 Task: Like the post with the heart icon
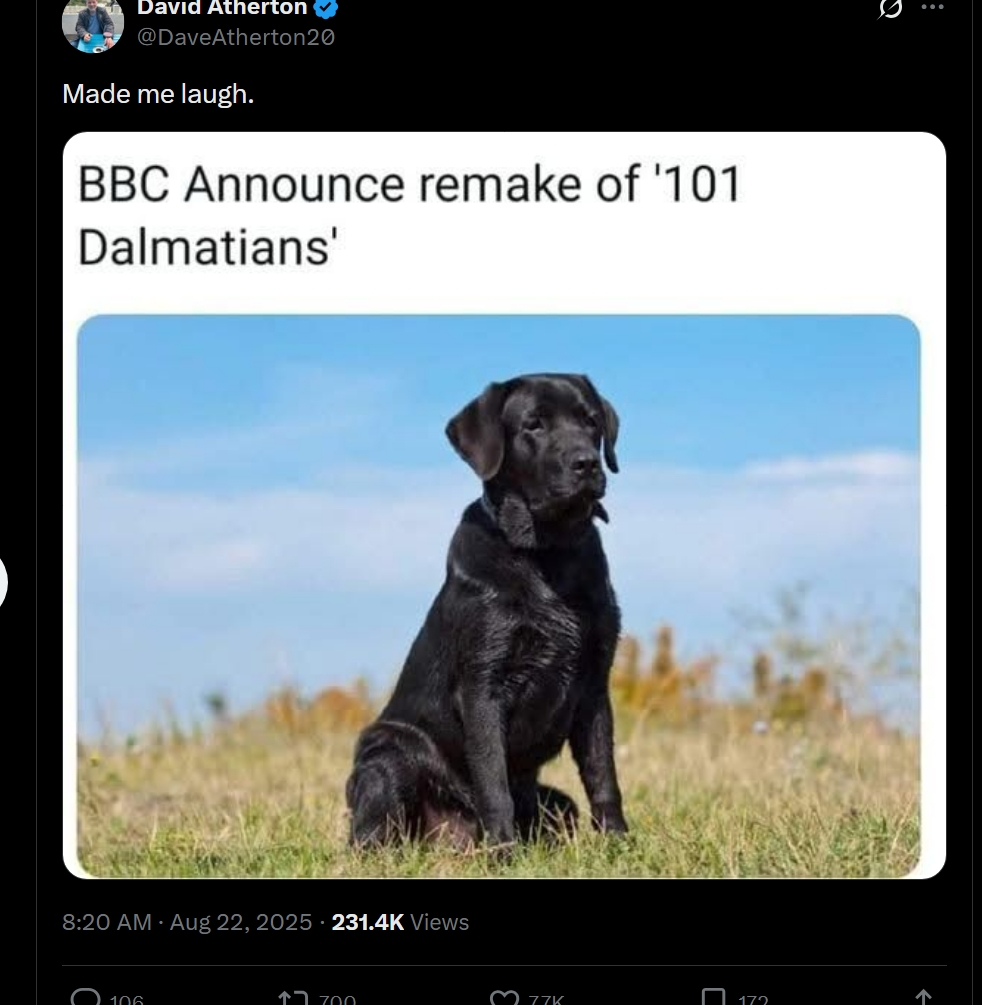503,997
